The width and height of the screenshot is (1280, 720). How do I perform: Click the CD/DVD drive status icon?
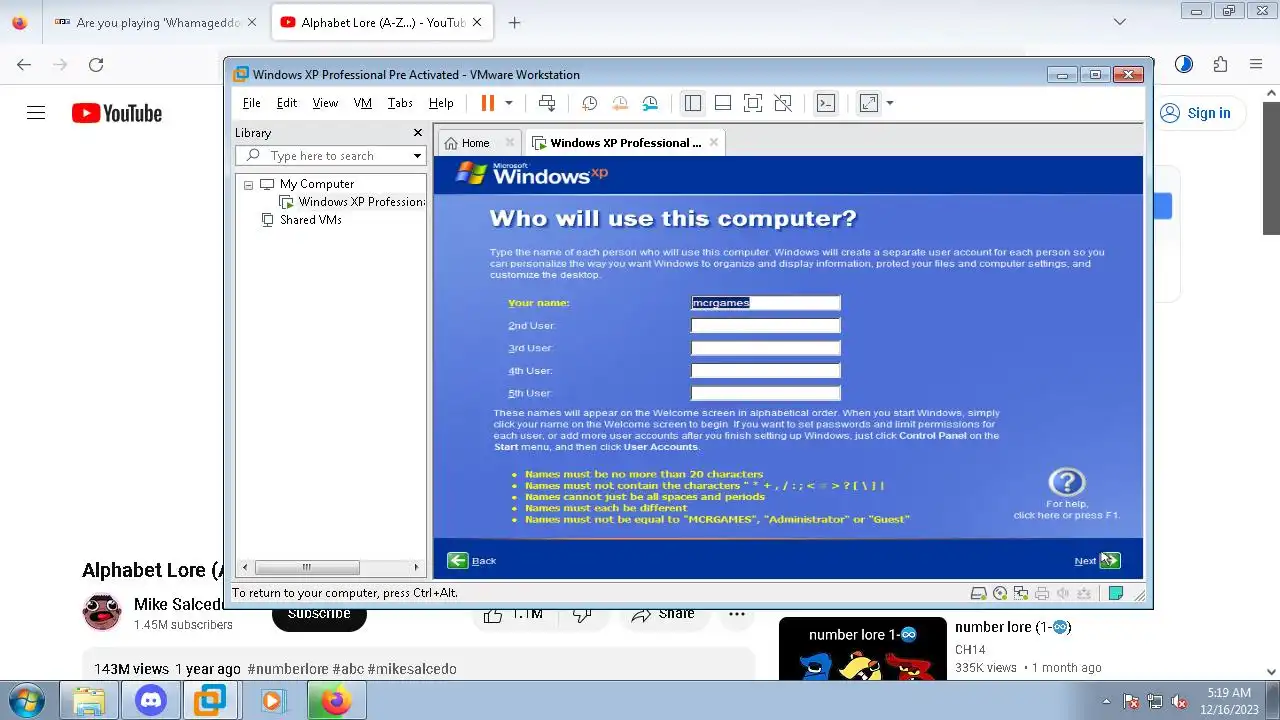[x=1000, y=593]
